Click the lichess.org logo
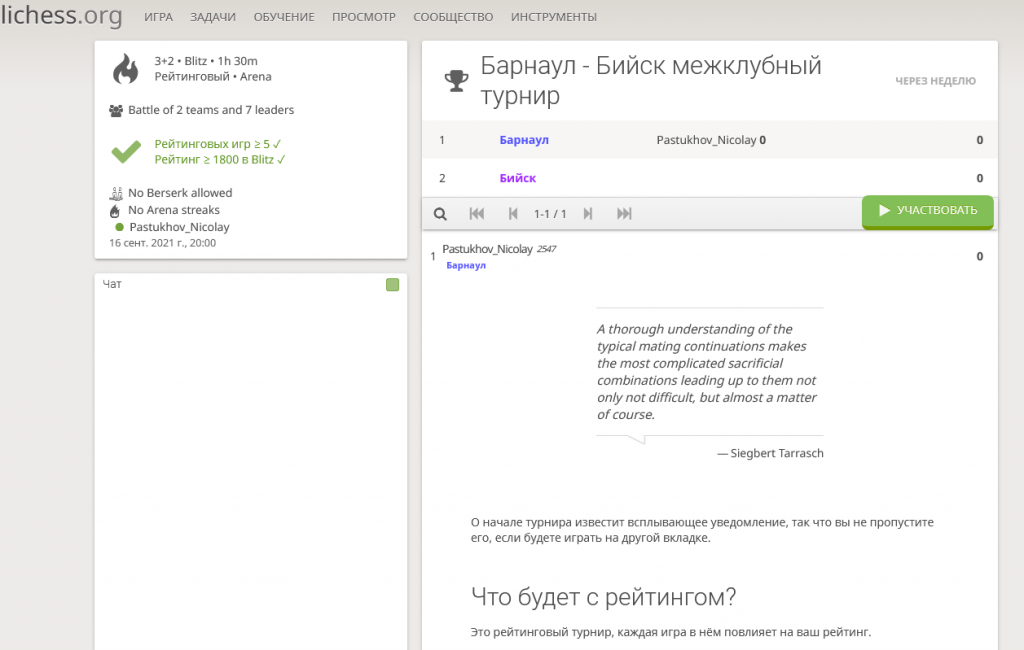The image size is (1024, 650). (62, 16)
